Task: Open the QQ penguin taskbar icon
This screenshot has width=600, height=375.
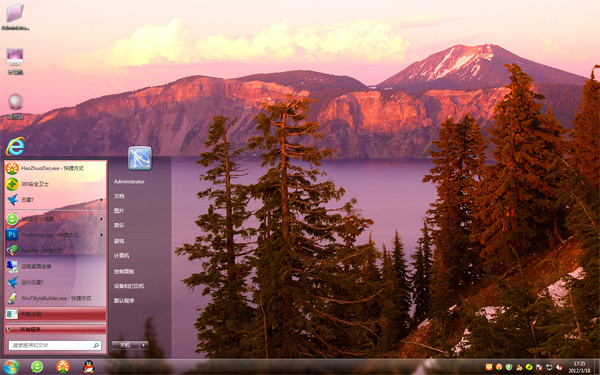Action: [89, 367]
